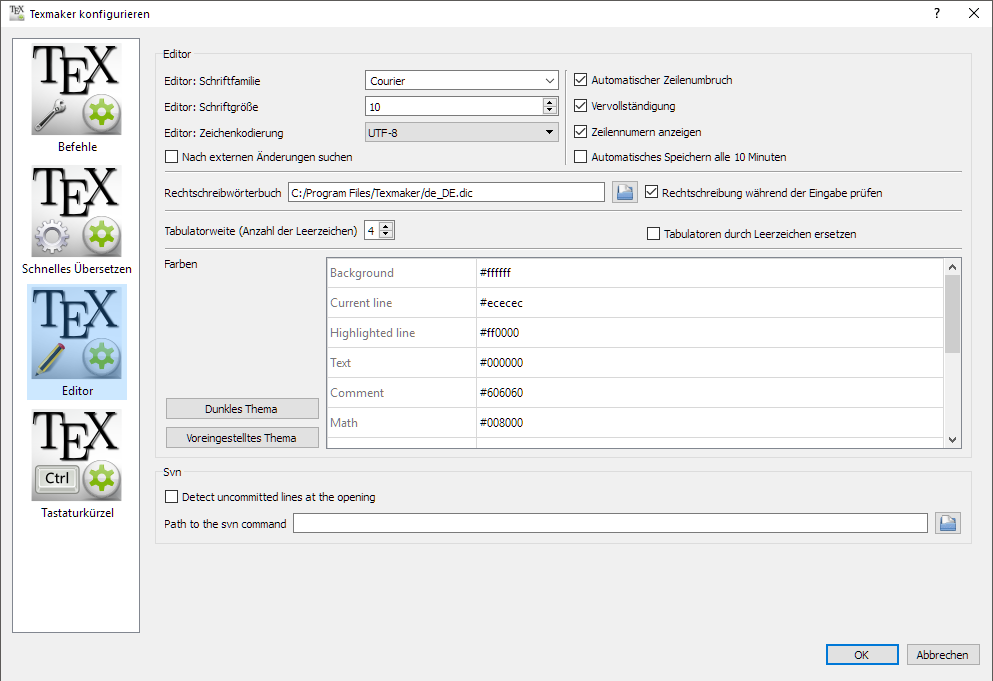Open the Schriftfamilie Courier dropdown

(462, 81)
